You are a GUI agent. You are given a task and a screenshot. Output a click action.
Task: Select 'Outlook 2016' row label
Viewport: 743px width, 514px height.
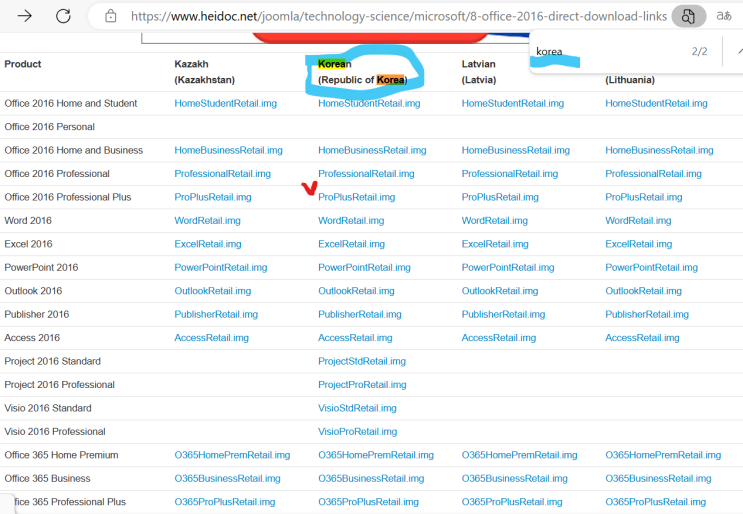coord(33,291)
